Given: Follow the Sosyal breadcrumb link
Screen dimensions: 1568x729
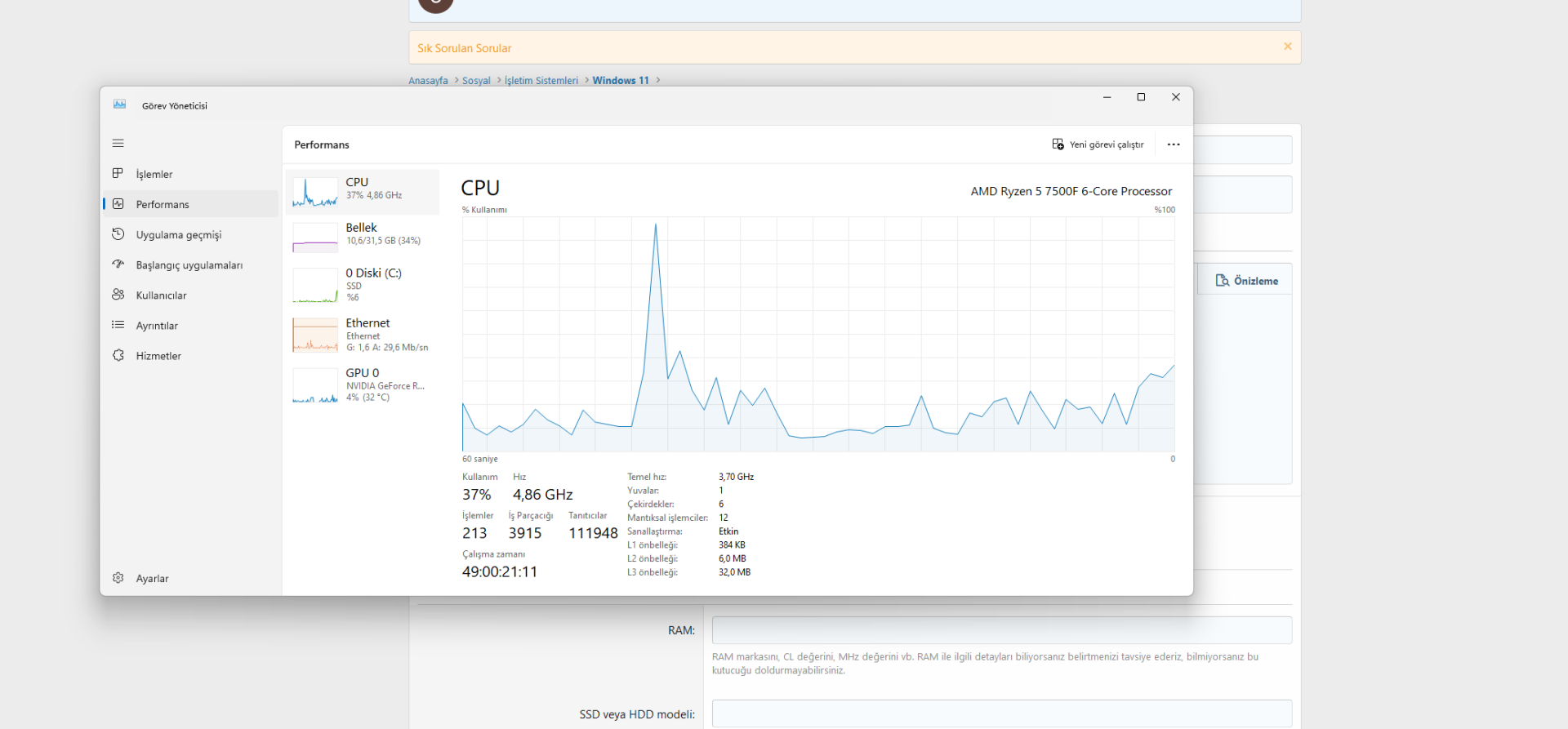Looking at the screenshot, I should [476, 81].
